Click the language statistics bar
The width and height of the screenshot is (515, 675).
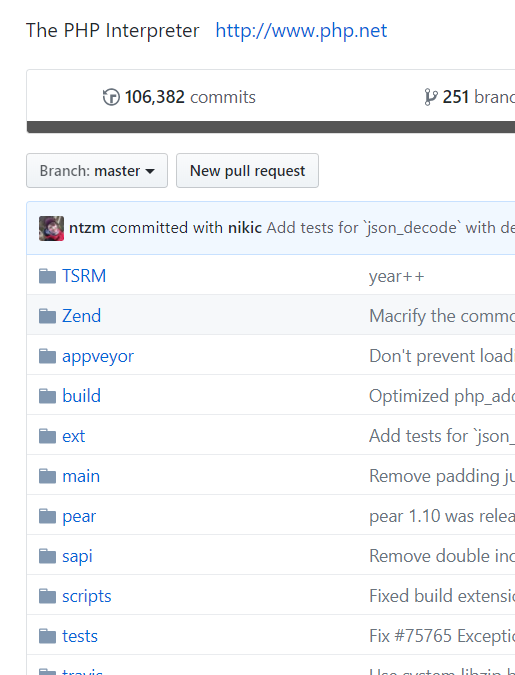click(271, 127)
